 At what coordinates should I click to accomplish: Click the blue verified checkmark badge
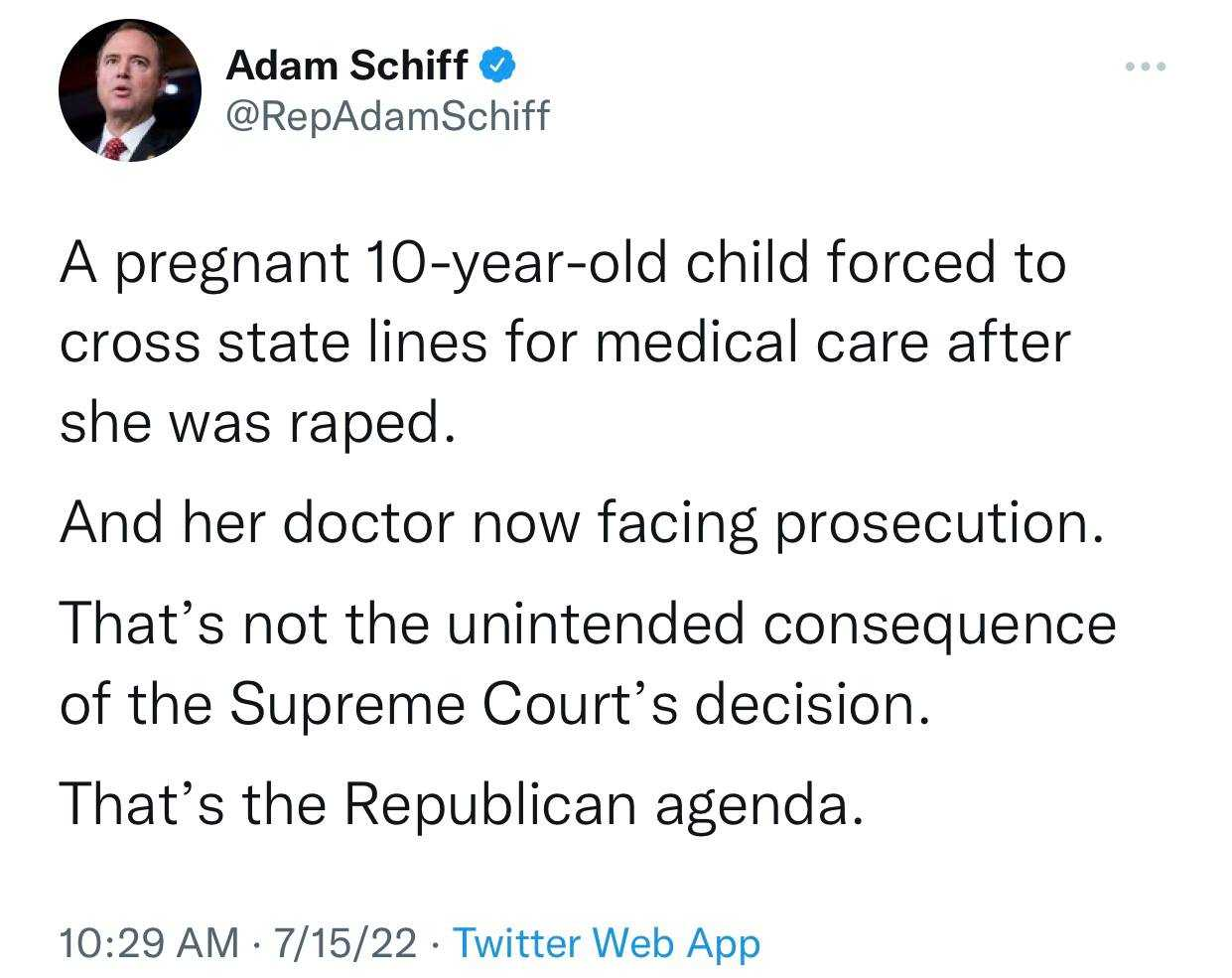[x=496, y=66]
